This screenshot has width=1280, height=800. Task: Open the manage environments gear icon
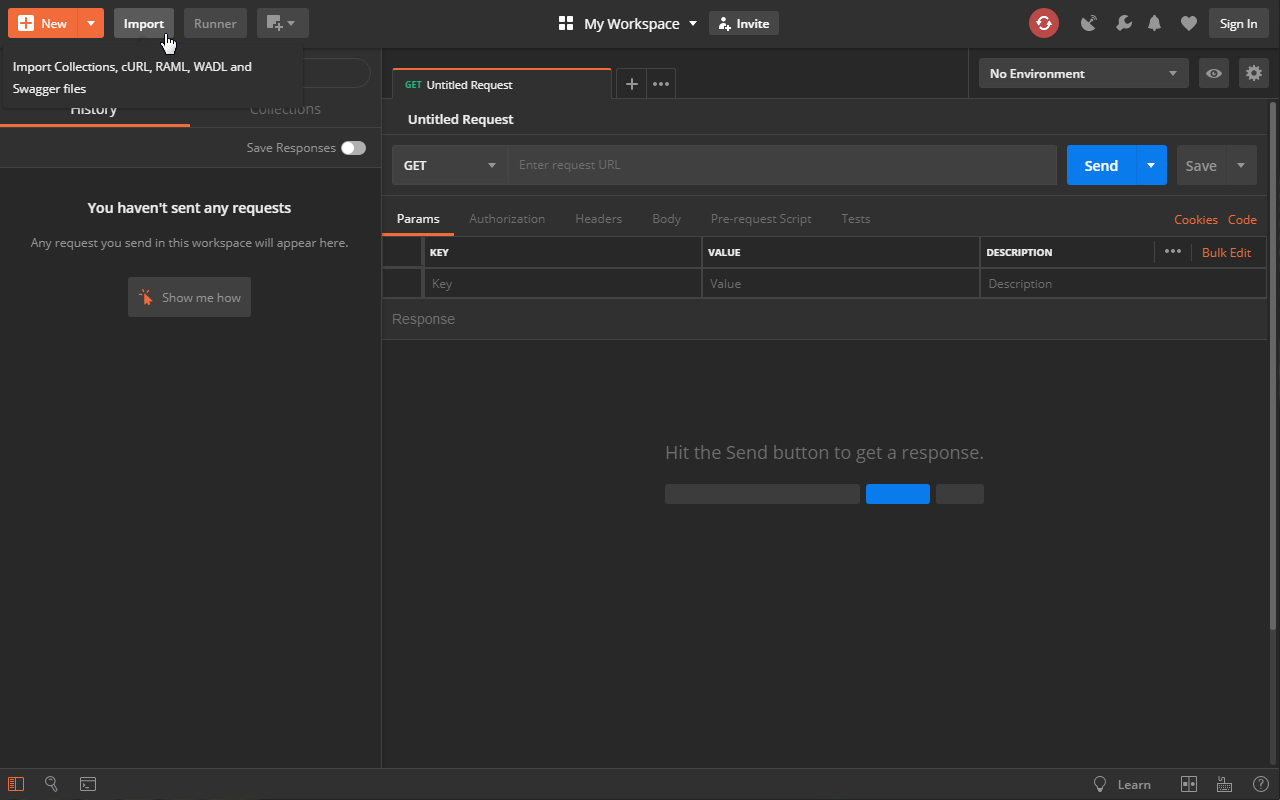pyautogui.click(x=1254, y=73)
